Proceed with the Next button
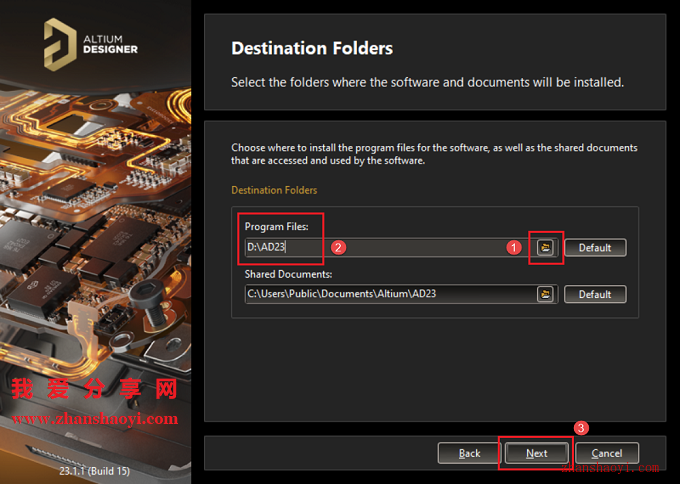 pos(536,453)
